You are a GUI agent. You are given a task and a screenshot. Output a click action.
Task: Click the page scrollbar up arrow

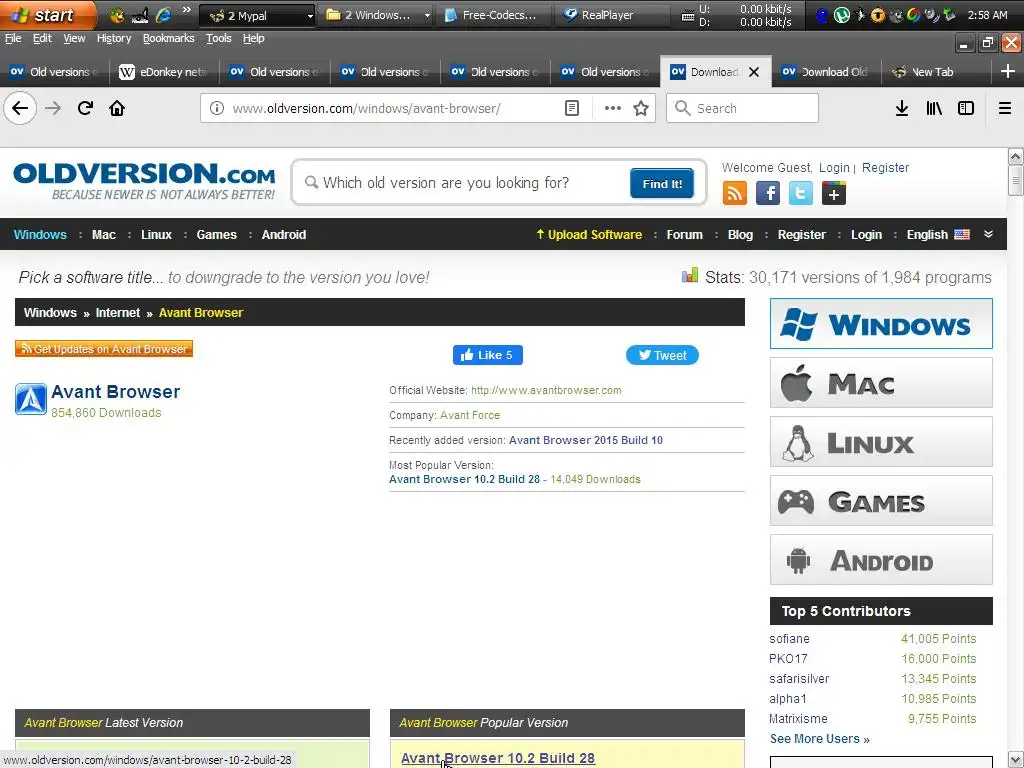1015,156
